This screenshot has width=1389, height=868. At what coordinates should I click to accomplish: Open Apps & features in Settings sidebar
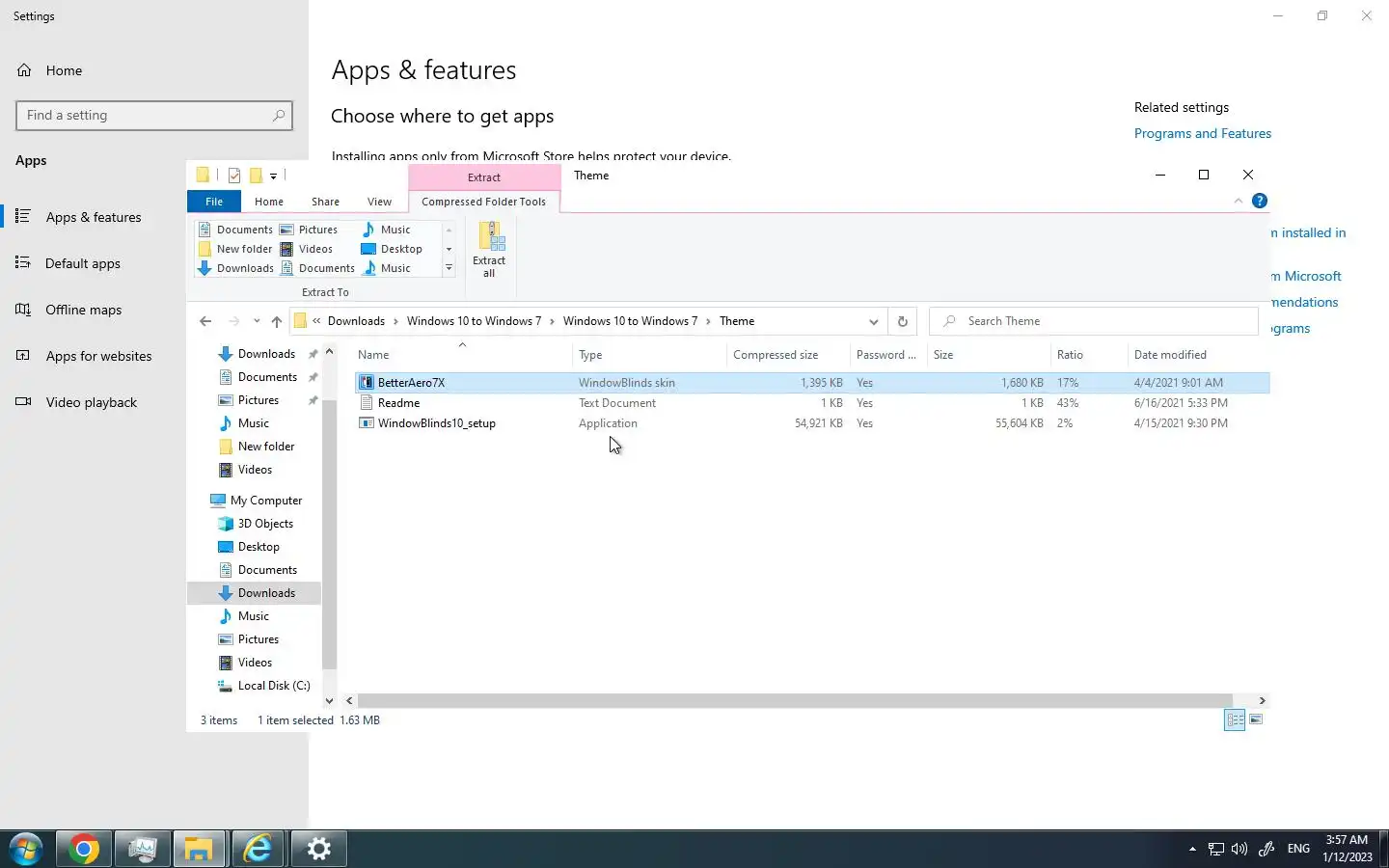click(94, 217)
